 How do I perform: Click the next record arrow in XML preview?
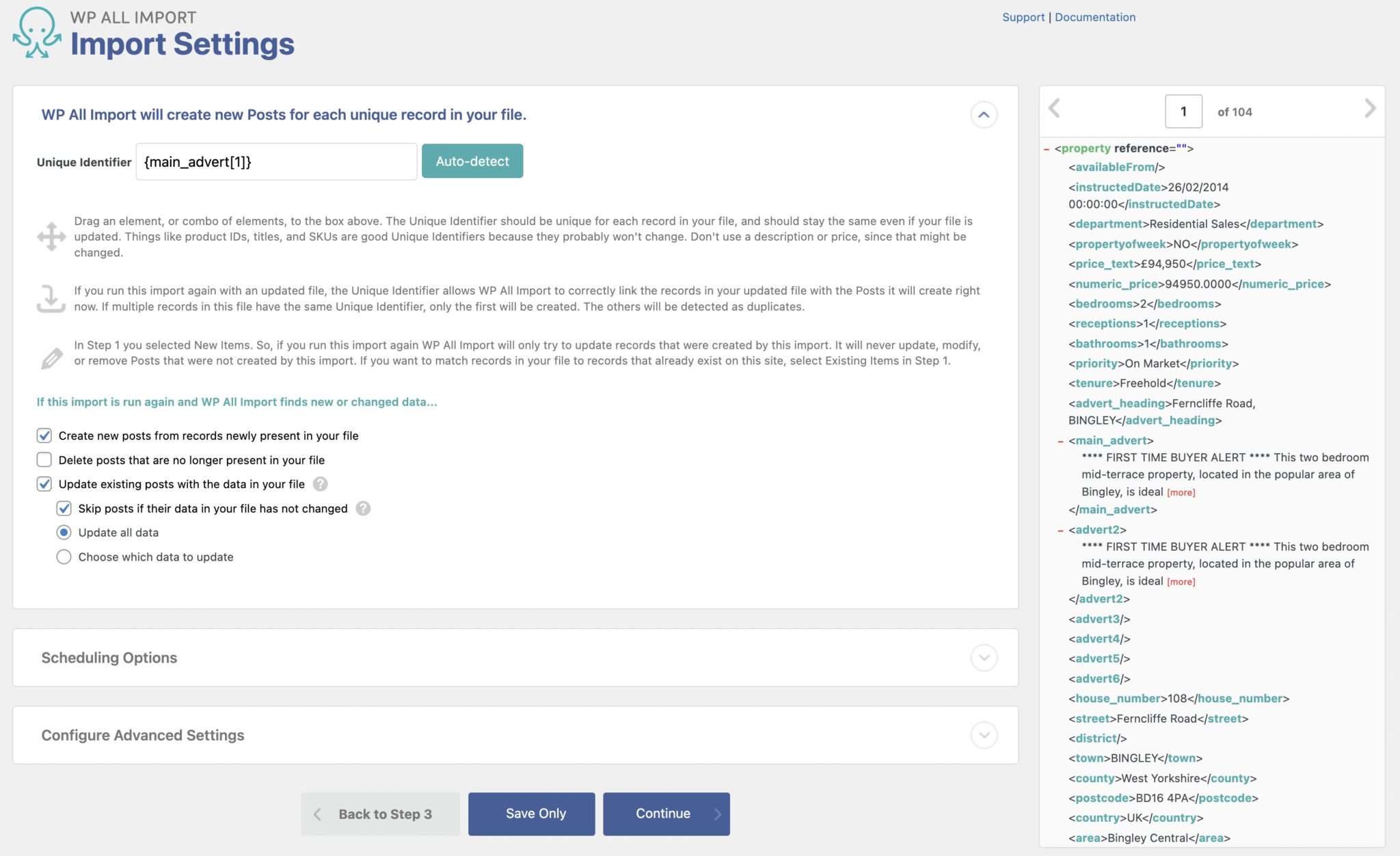(1371, 109)
